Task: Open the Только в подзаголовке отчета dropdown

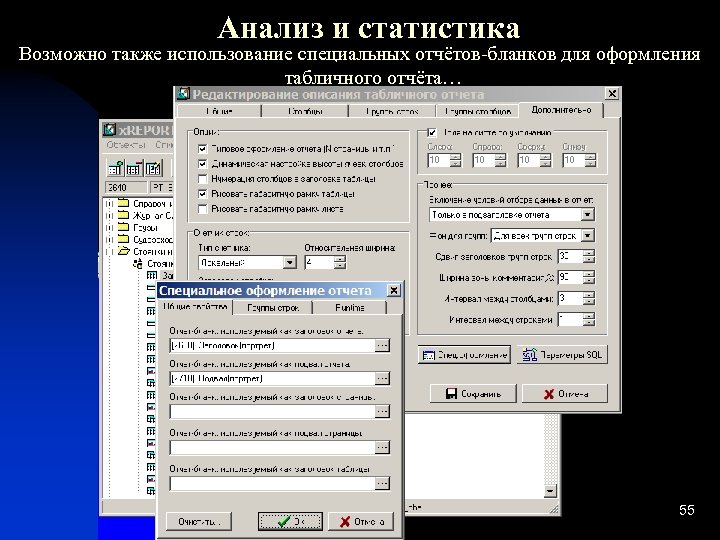Action: pos(587,214)
